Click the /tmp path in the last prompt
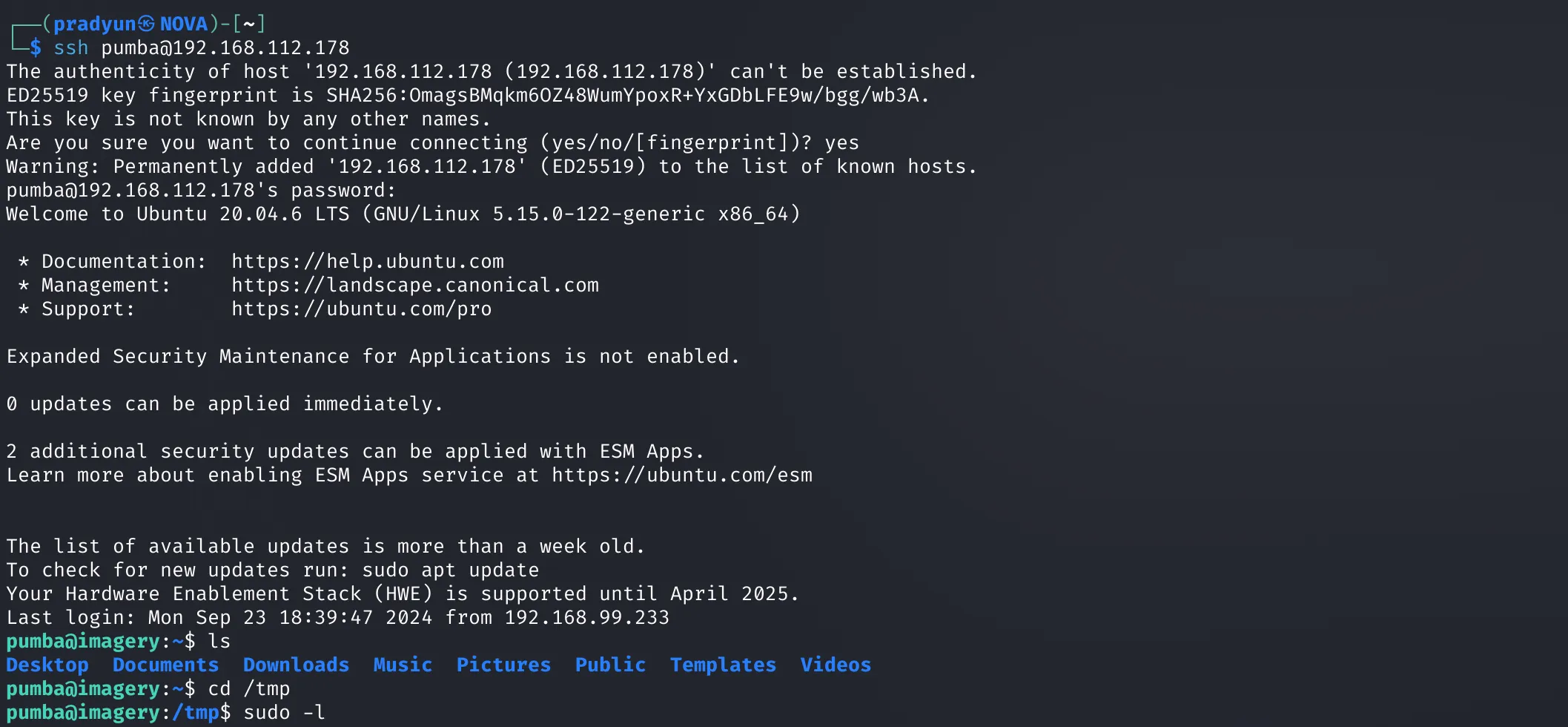1568x727 pixels. (195, 712)
